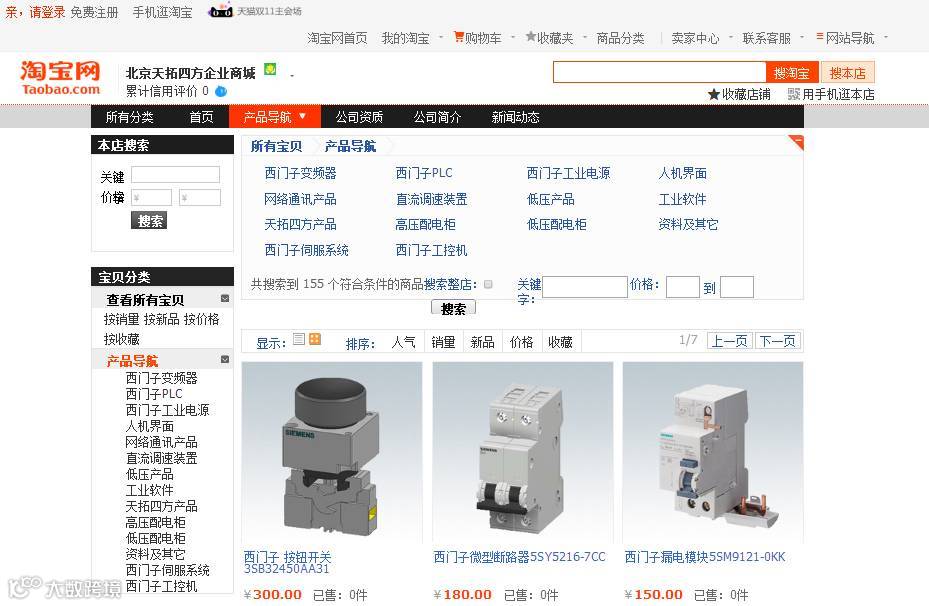Image resolution: width=929 pixels, height=606 pixels.
Task: Focus the filter keyword field 关键字
Action: [x=585, y=287]
